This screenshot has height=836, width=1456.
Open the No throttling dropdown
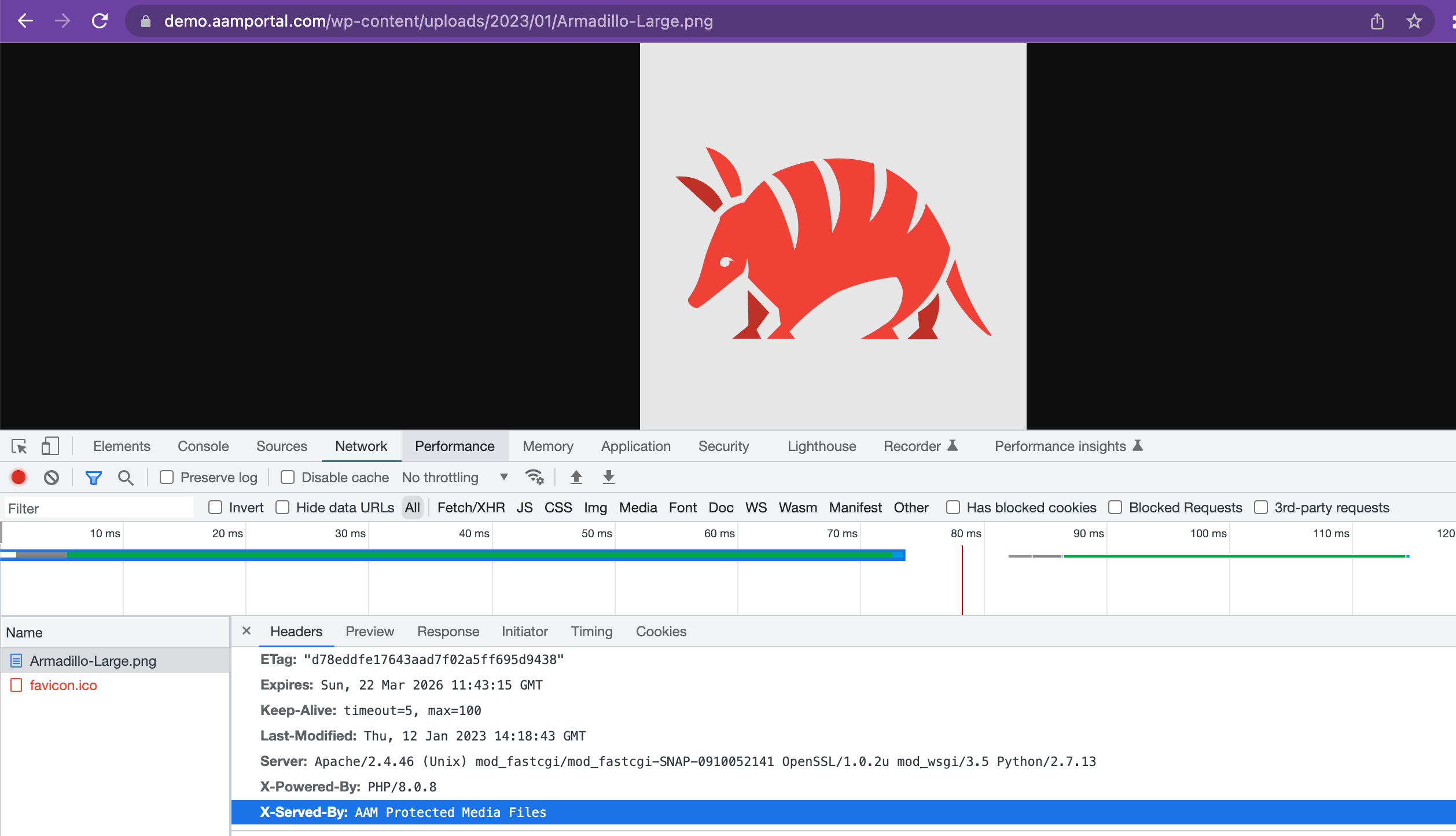point(455,477)
